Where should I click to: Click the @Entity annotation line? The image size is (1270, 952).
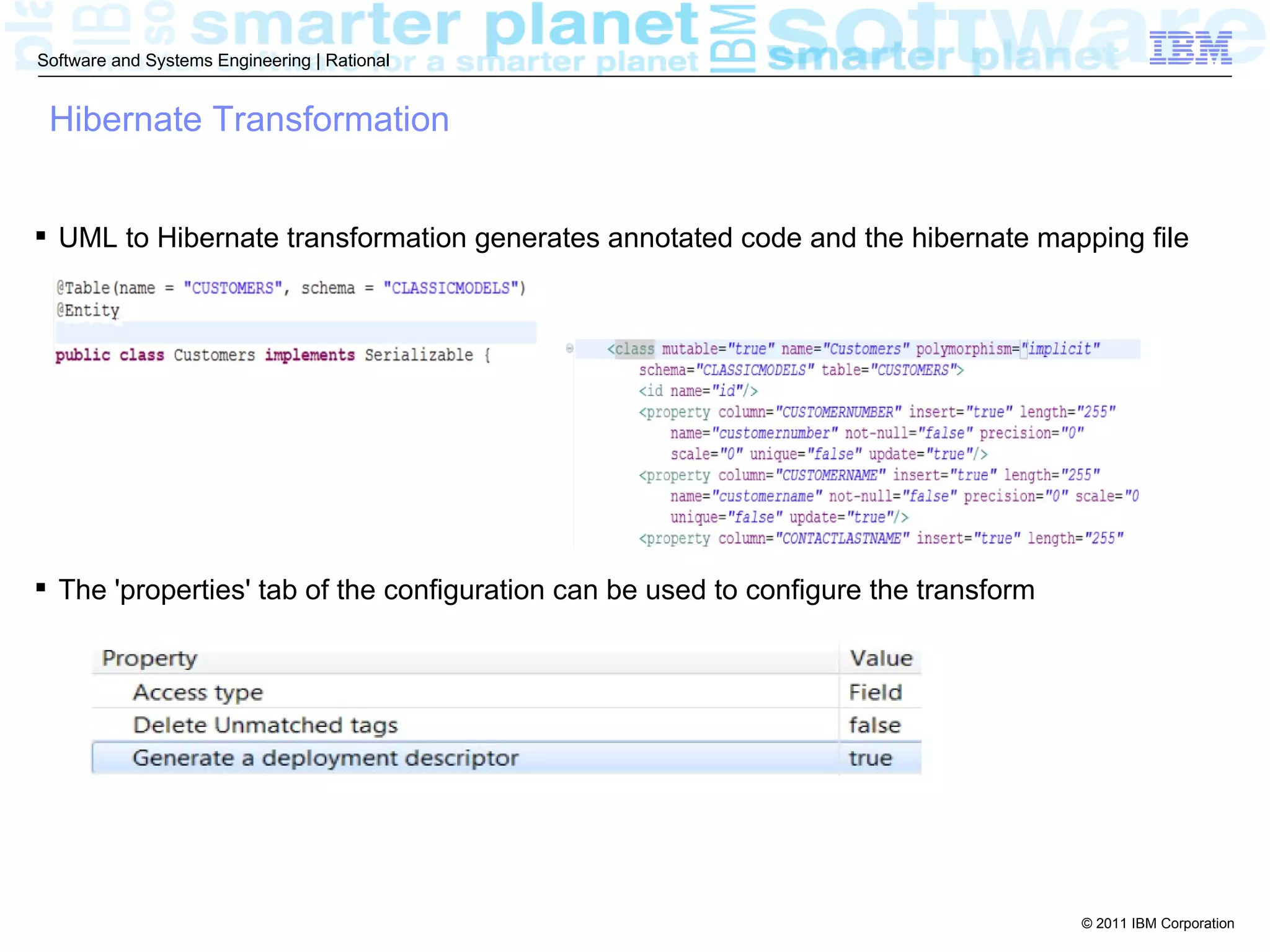87,310
